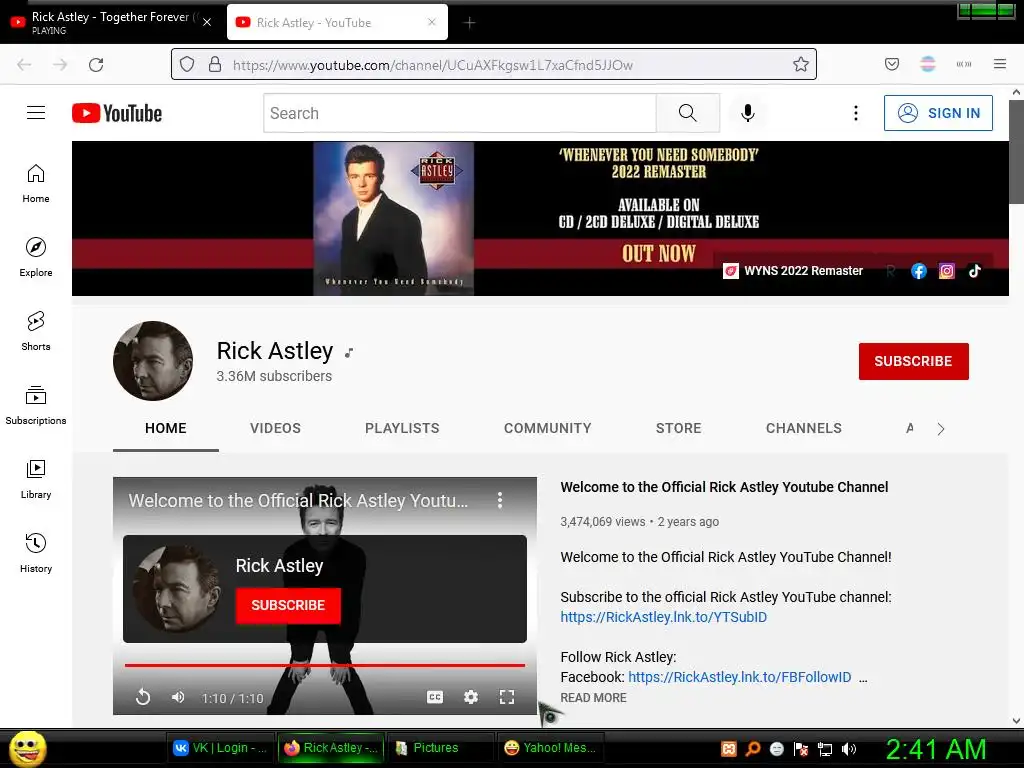Click the SIGN IN button
The height and width of the screenshot is (768, 1024).
(938, 113)
